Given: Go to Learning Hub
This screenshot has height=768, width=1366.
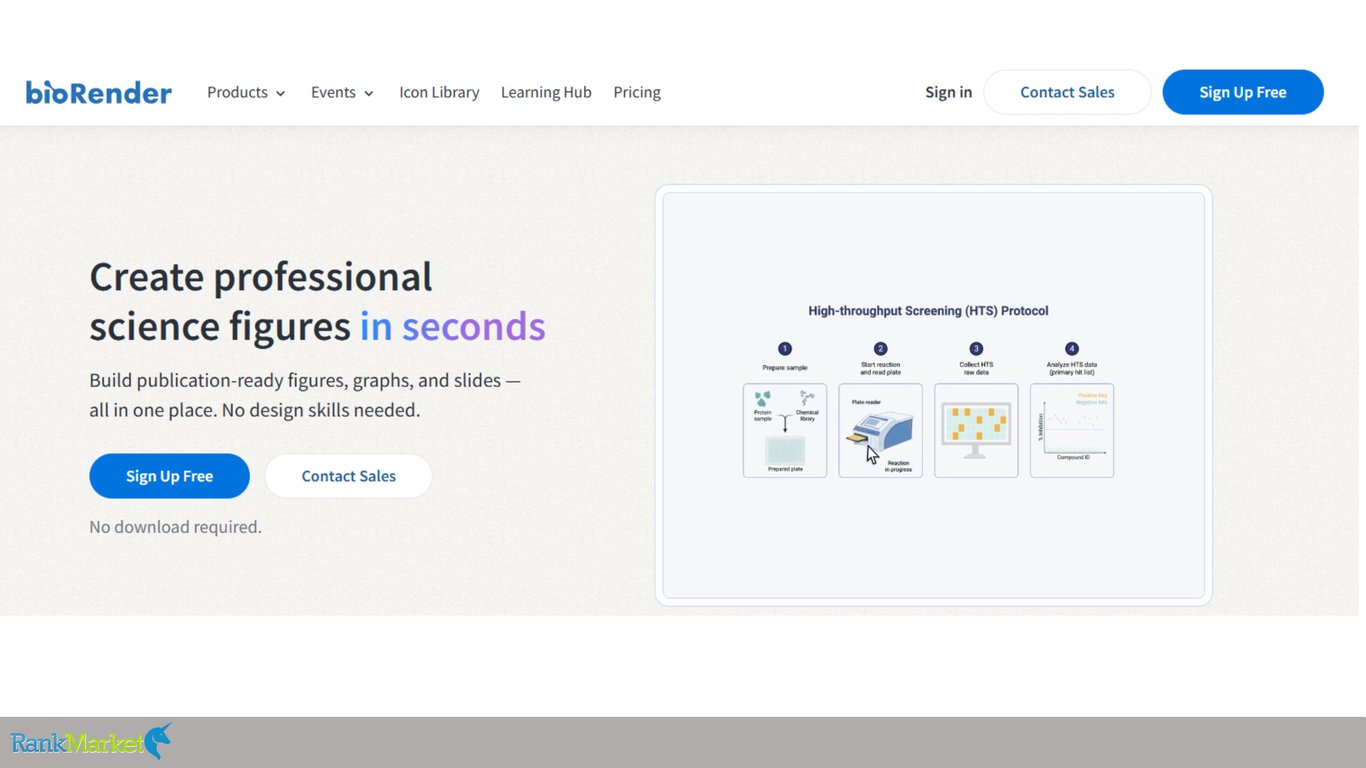Looking at the screenshot, I should (546, 92).
